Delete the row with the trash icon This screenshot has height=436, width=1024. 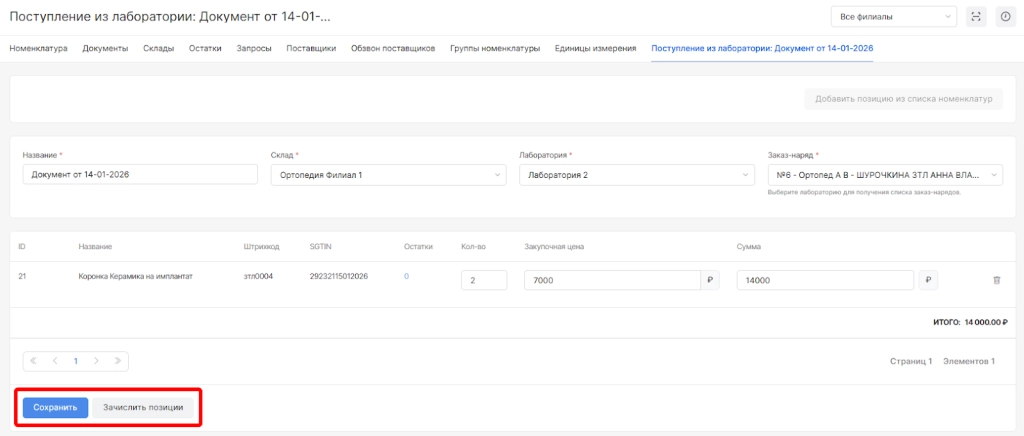click(x=996, y=280)
